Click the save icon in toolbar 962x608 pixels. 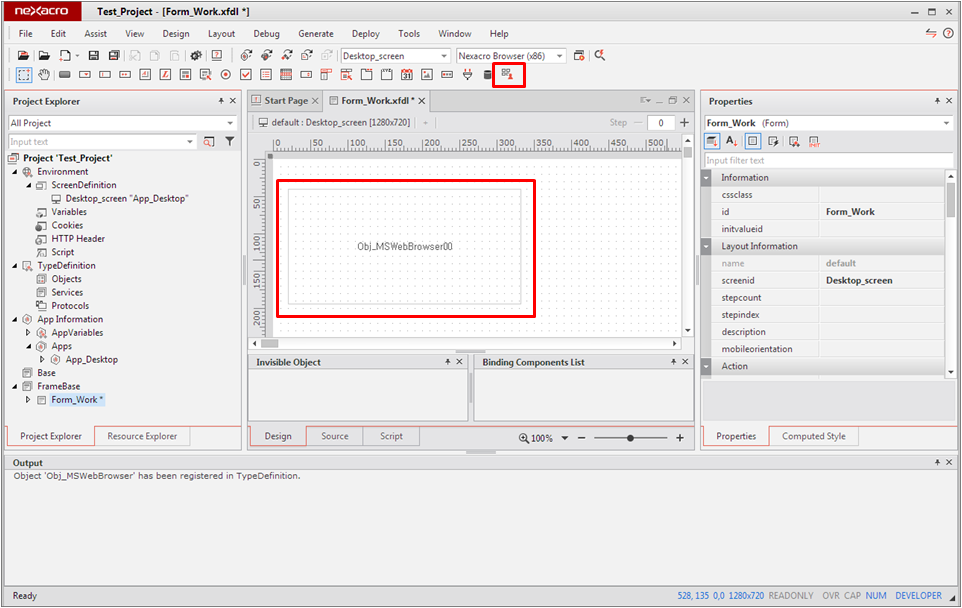93,56
